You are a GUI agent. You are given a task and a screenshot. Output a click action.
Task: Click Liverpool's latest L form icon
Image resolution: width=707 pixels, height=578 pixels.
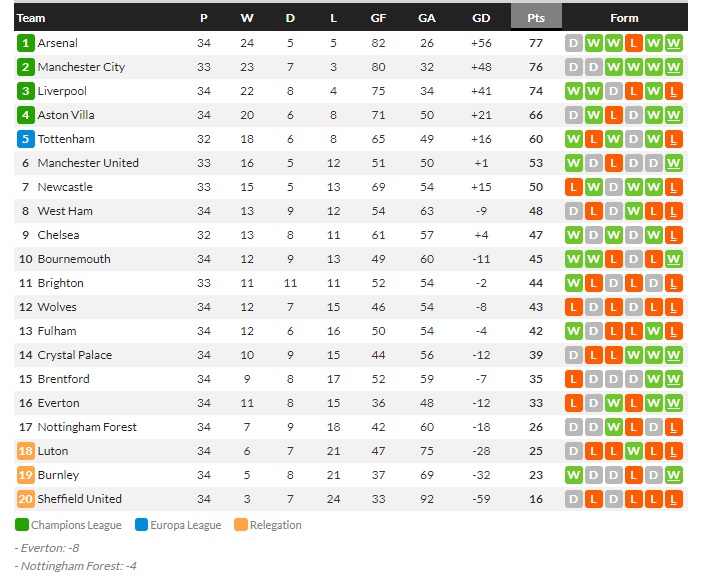(x=673, y=91)
